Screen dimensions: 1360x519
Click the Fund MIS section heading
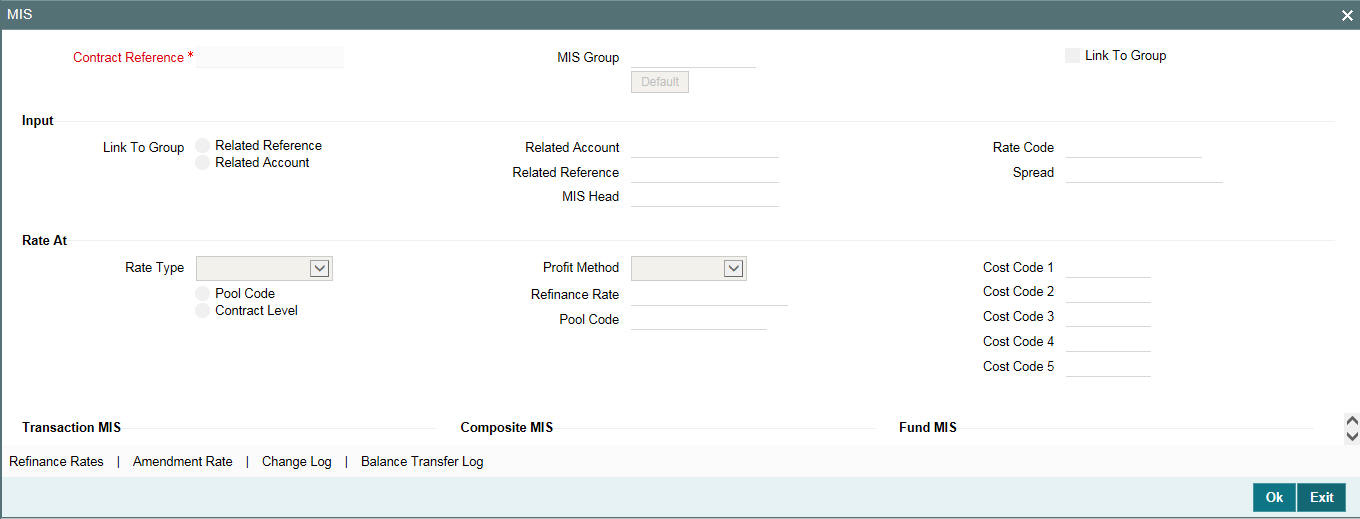[928, 428]
